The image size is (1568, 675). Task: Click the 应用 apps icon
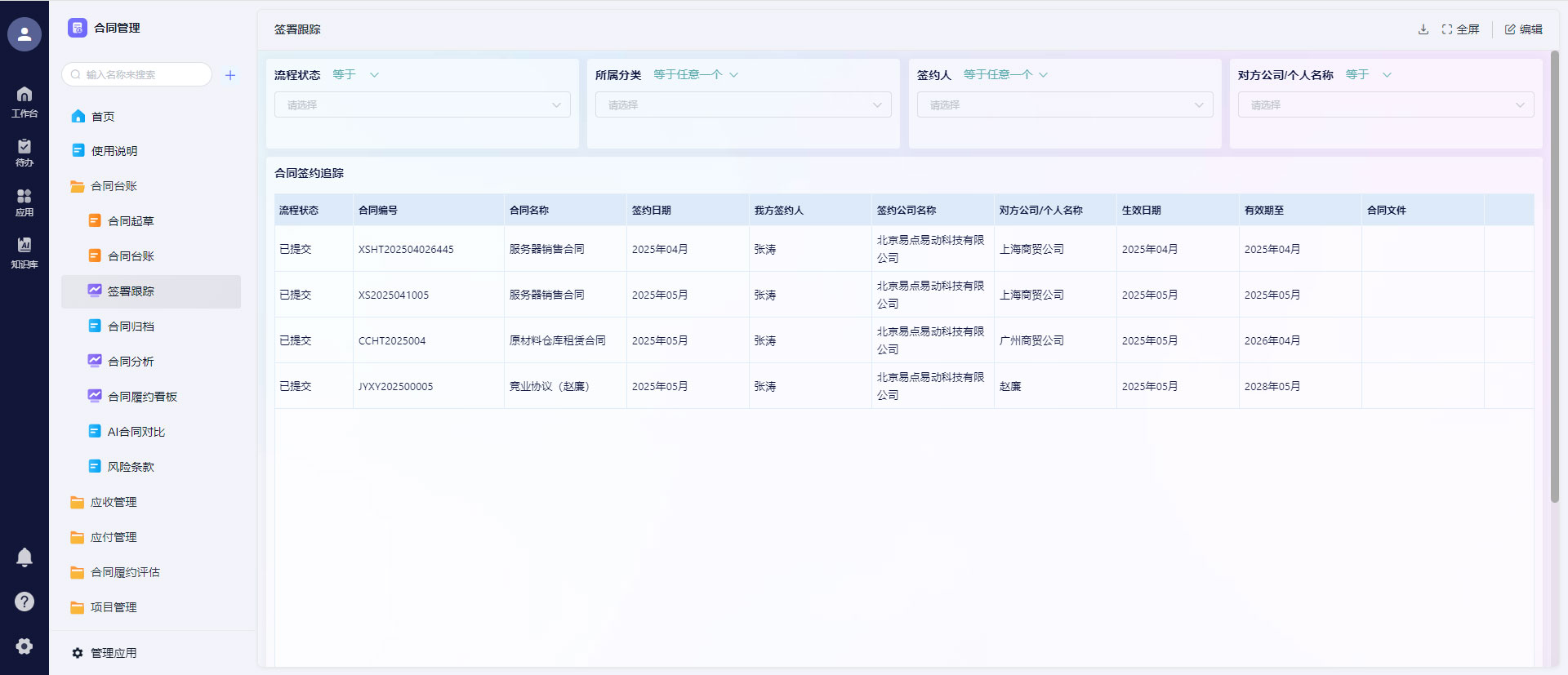(24, 202)
